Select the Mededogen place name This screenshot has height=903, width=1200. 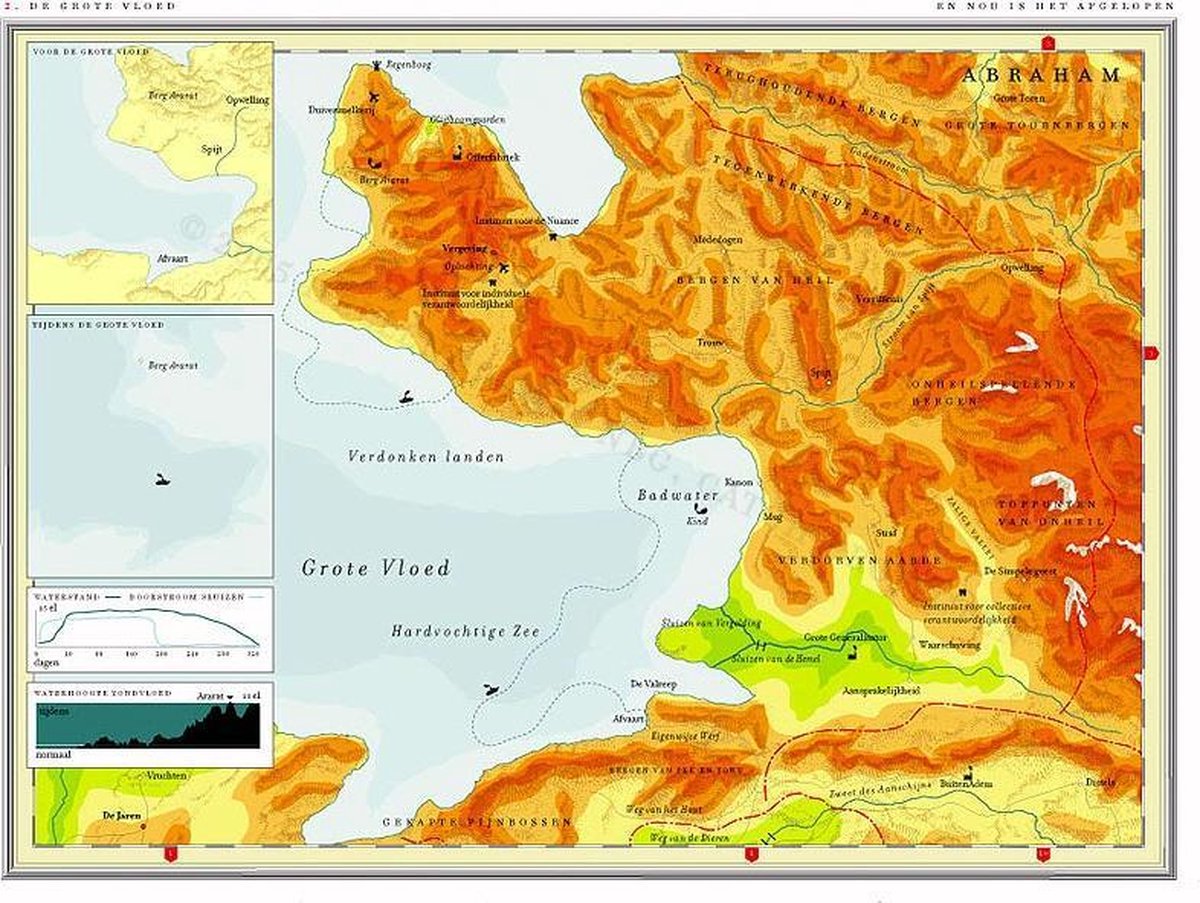(x=717, y=240)
